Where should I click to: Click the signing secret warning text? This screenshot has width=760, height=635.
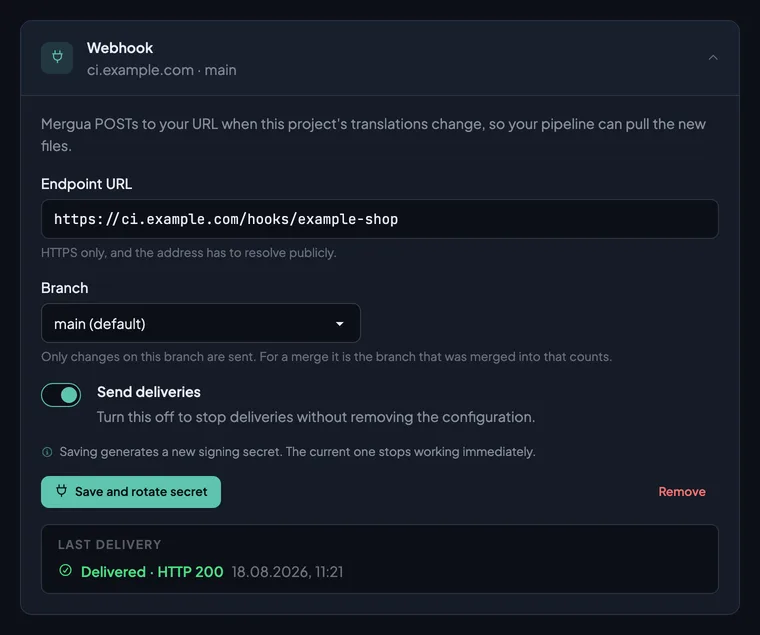click(297, 452)
